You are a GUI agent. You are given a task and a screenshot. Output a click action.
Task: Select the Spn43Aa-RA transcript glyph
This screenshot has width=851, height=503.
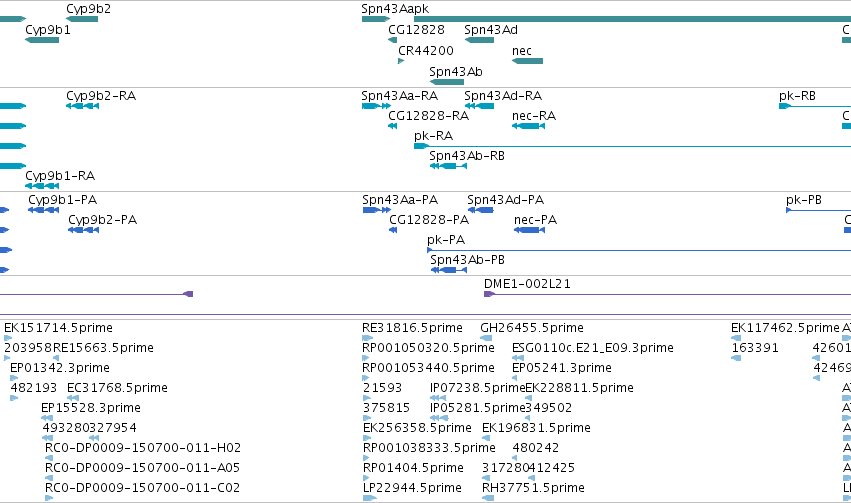coord(376,106)
